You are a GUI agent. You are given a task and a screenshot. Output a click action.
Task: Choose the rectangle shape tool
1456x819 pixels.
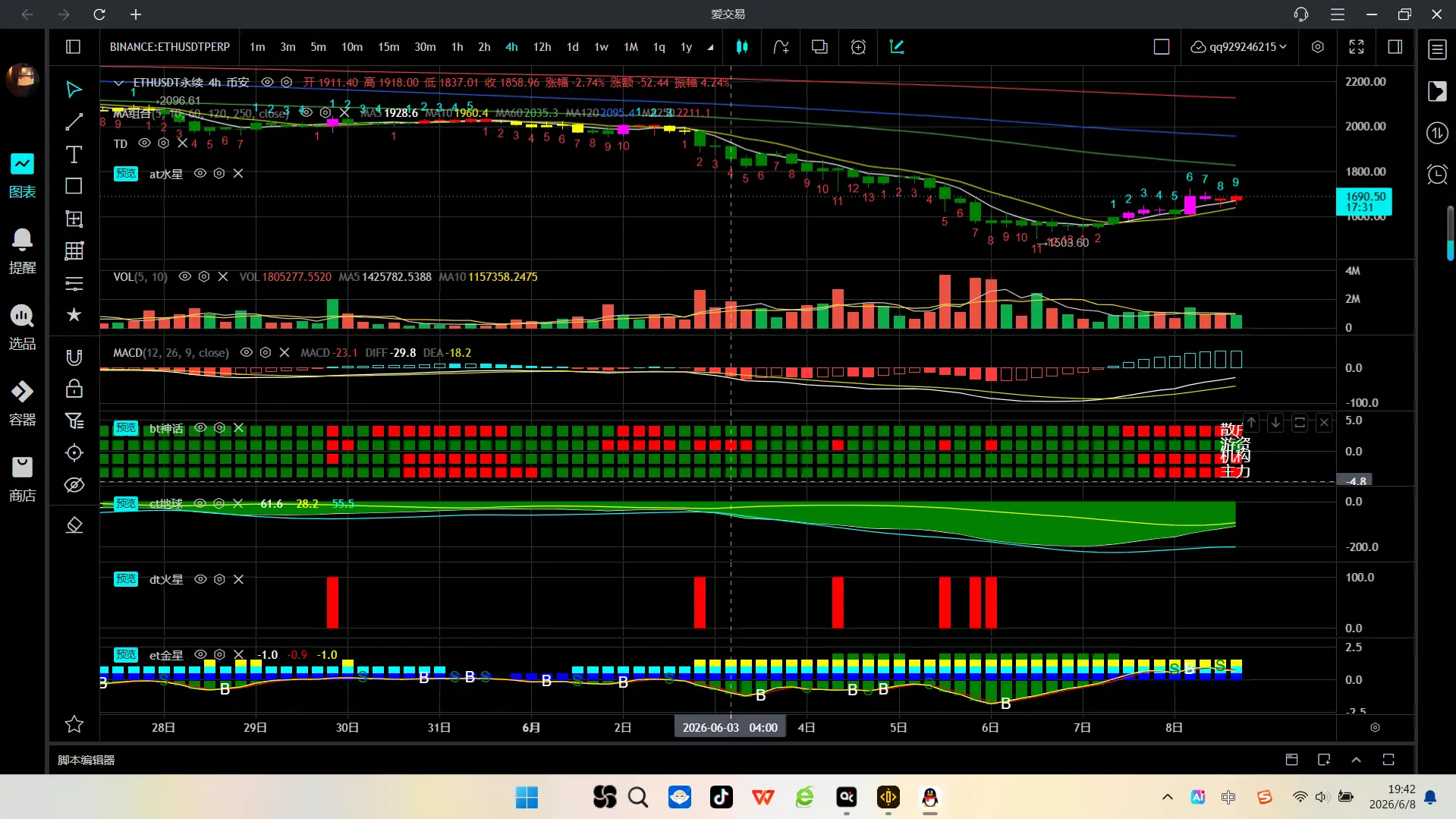74,186
